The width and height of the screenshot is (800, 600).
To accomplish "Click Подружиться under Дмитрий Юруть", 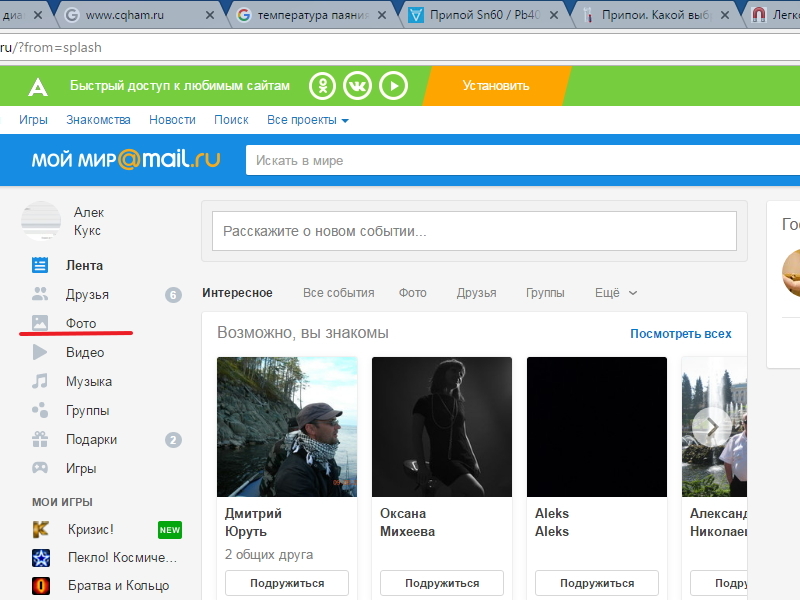I will click(287, 583).
